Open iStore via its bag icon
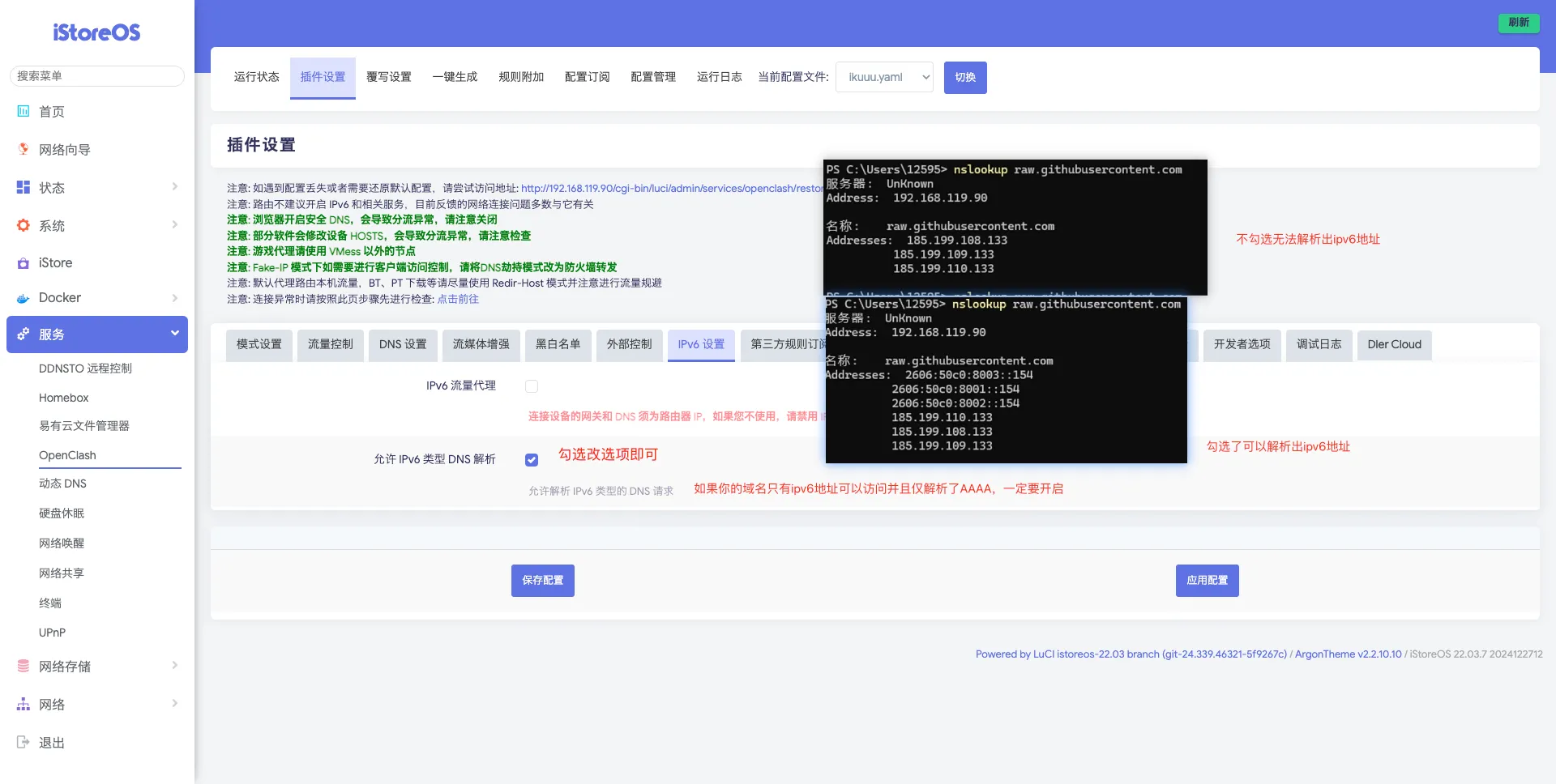1556x784 pixels. tap(24, 263)
